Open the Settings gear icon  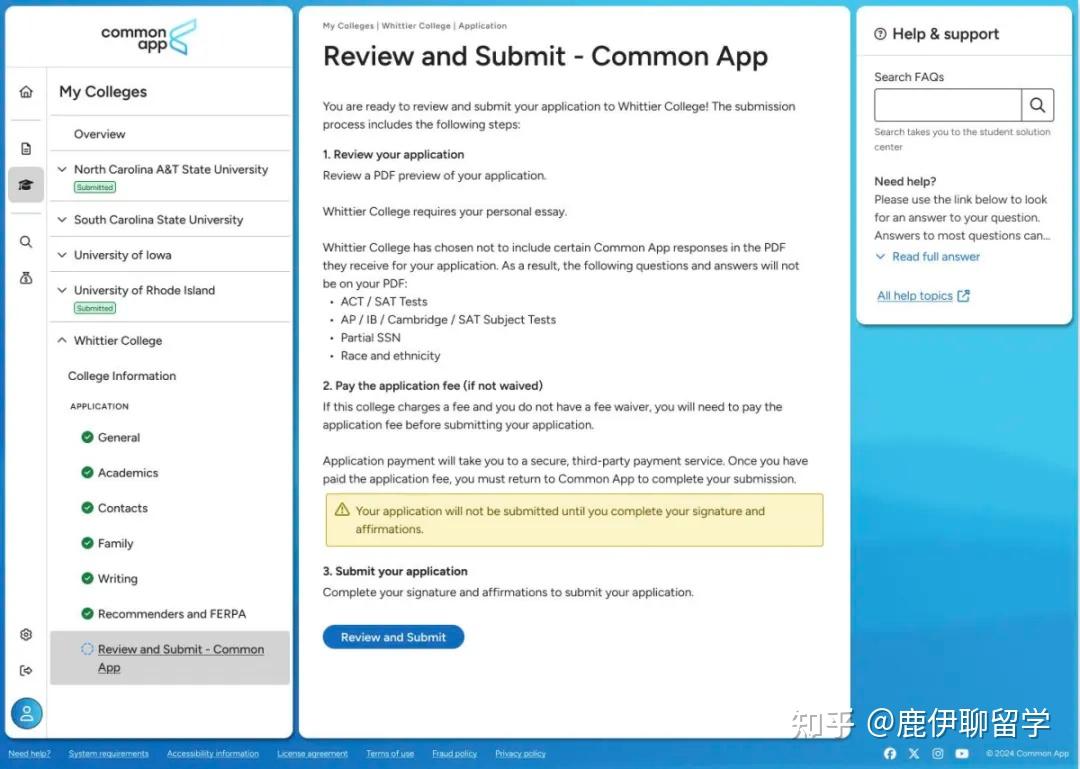[26, 634]
